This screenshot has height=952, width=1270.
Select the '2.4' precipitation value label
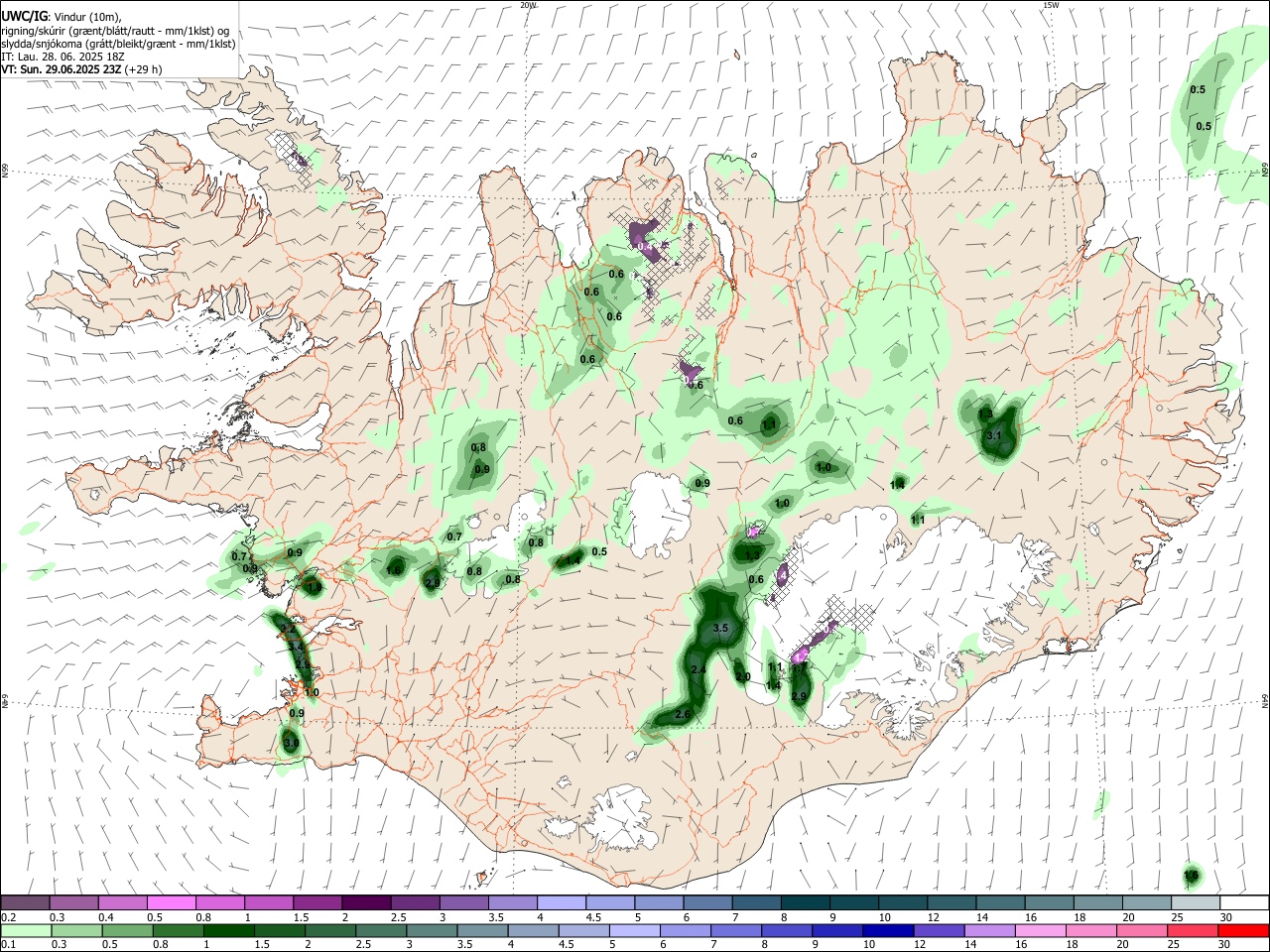(698, 671)
